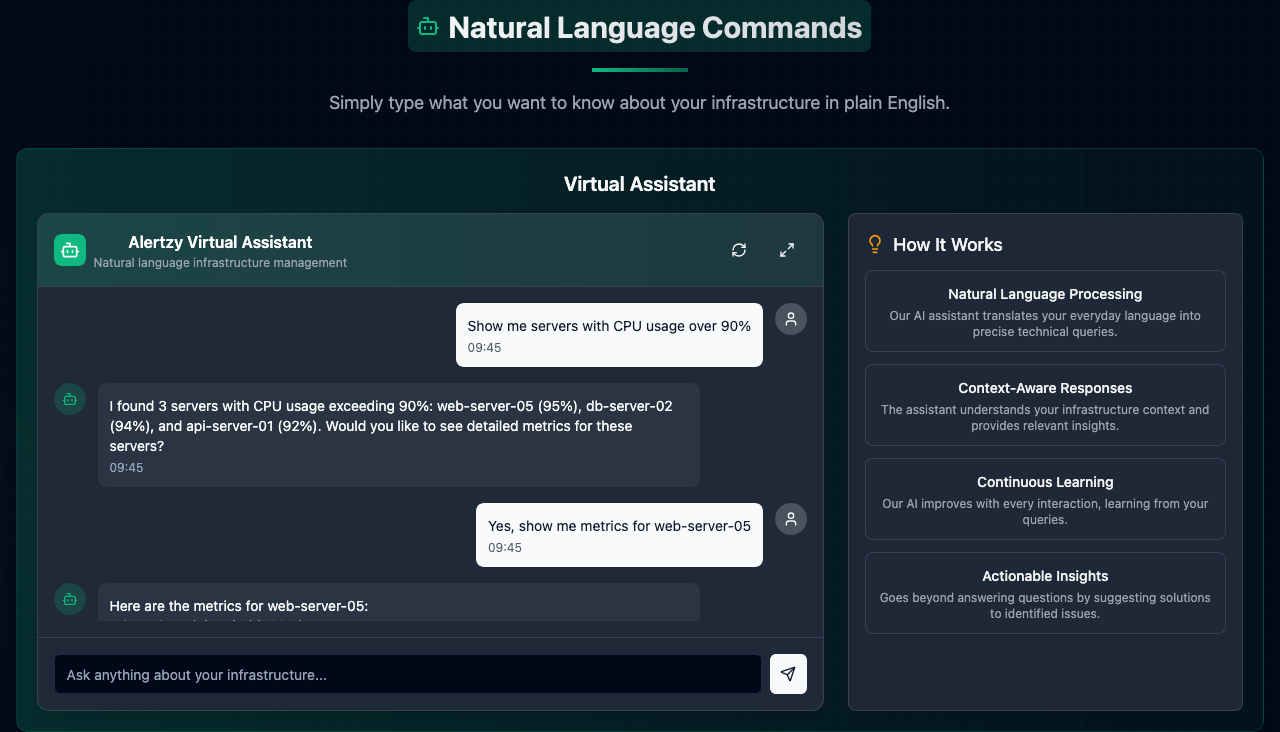Click user avatar beside 'Show me servers' message
This screenshot has height=732, width=1280.
coord(791,319)
